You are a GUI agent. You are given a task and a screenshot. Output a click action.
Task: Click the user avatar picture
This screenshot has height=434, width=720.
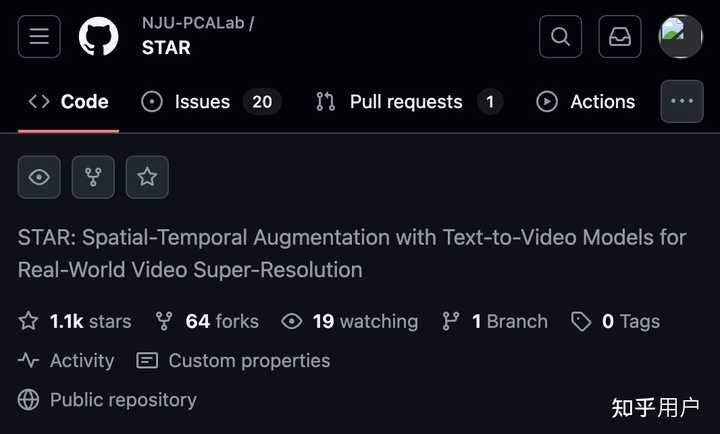(x=680, y=37)
